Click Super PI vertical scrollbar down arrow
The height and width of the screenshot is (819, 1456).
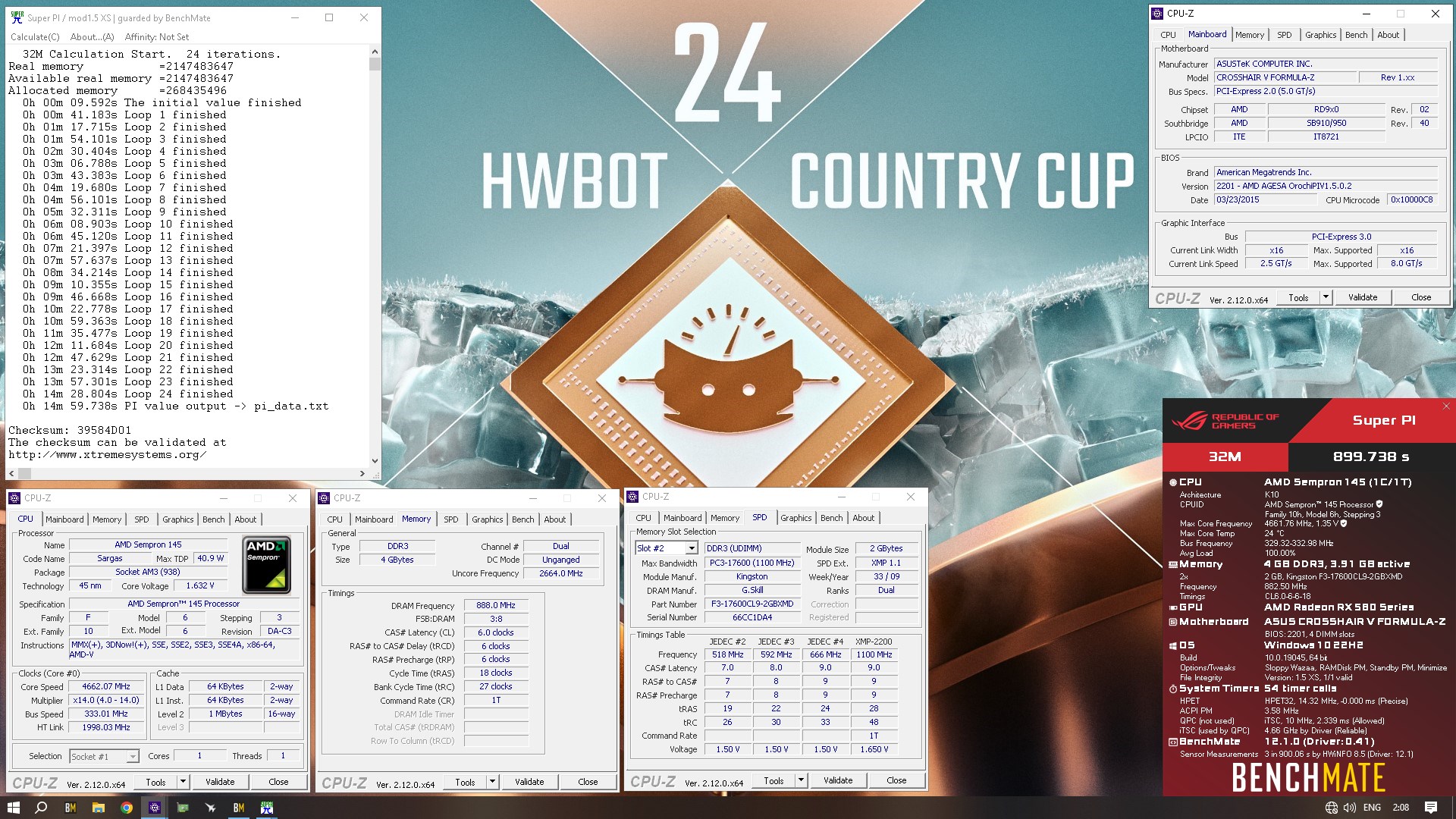coord(375,460)
